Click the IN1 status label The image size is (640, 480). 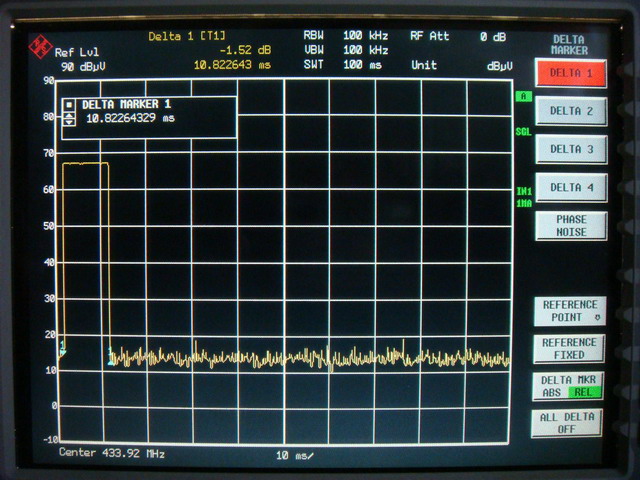coord(524,191)
